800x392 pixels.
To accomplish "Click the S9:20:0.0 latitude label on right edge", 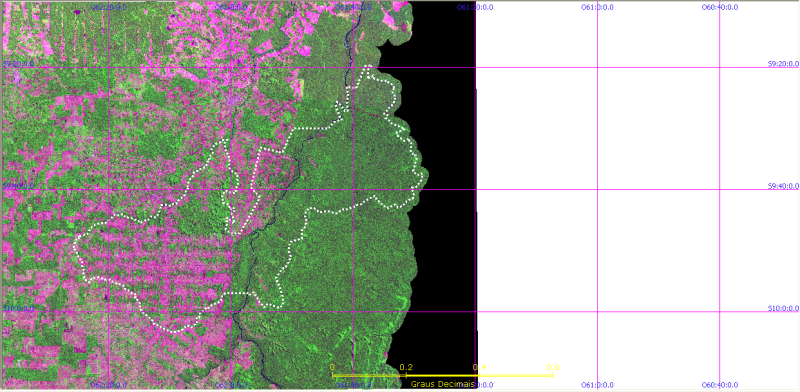I will point(783,64).
